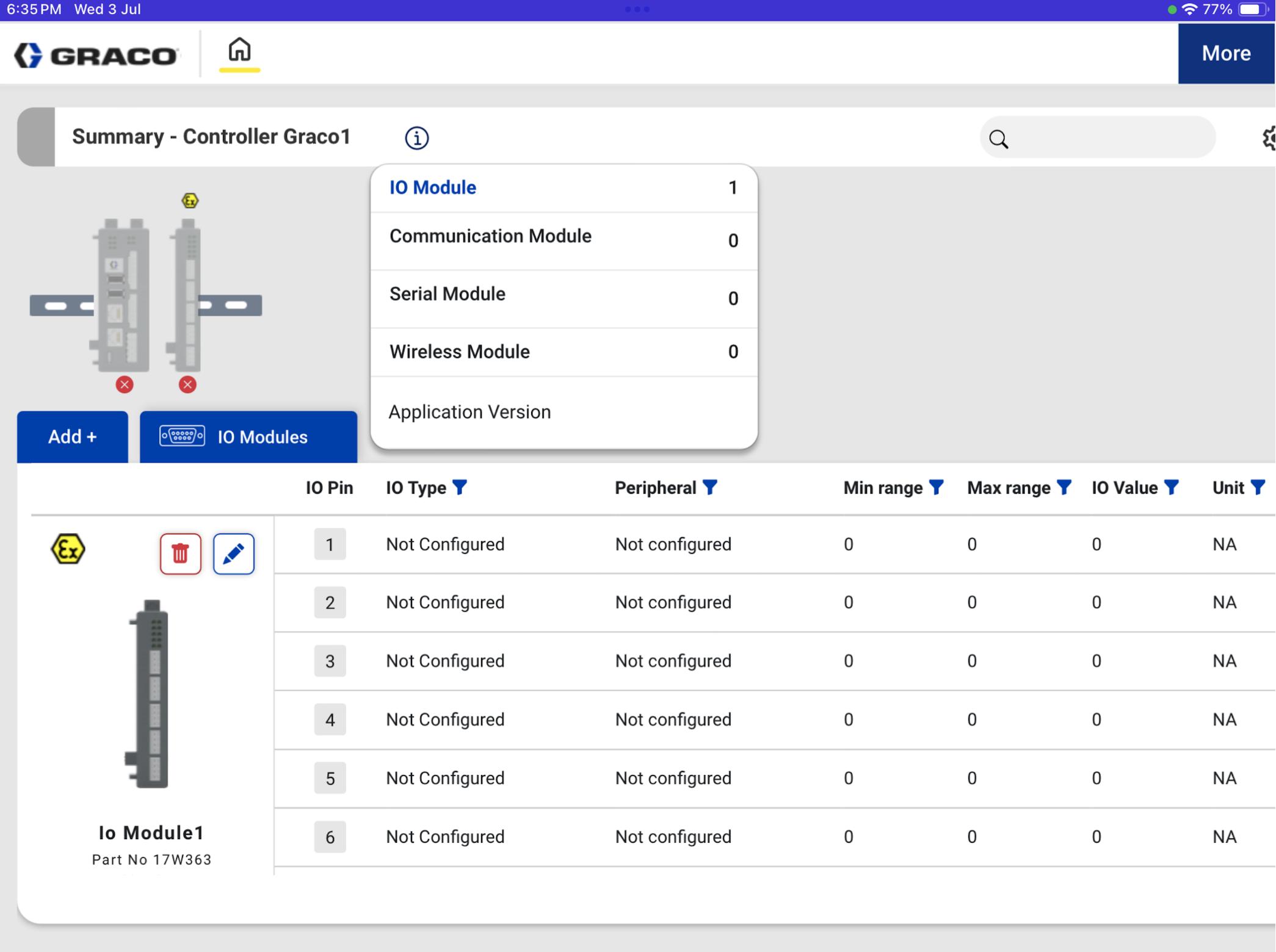
Task: Edit Io Module1 with pencil icon
Action: [234, 554]
